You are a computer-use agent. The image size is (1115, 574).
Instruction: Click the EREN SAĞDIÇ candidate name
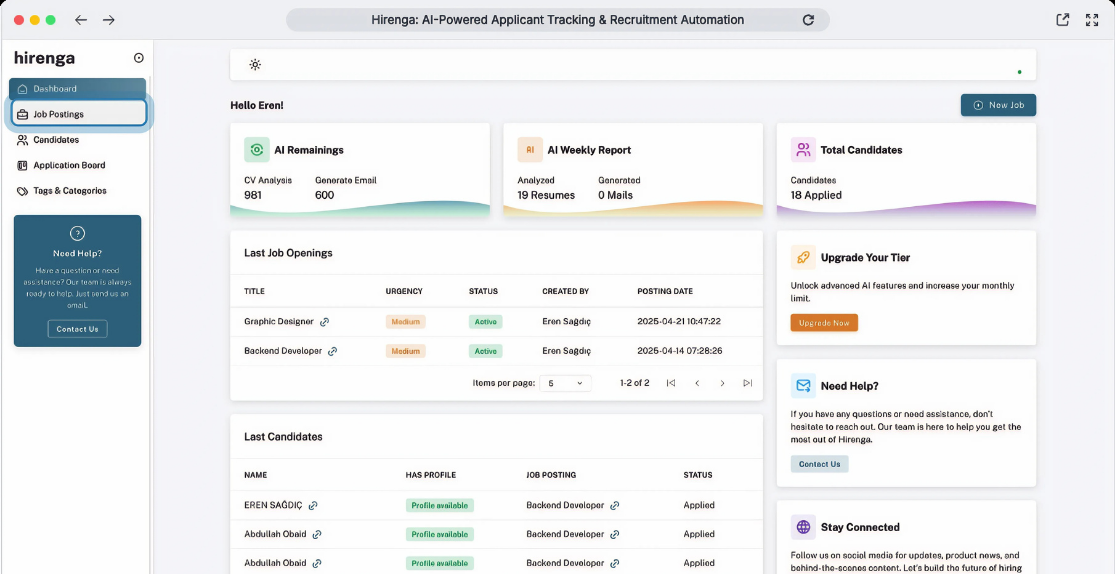[x=273, y=506]
